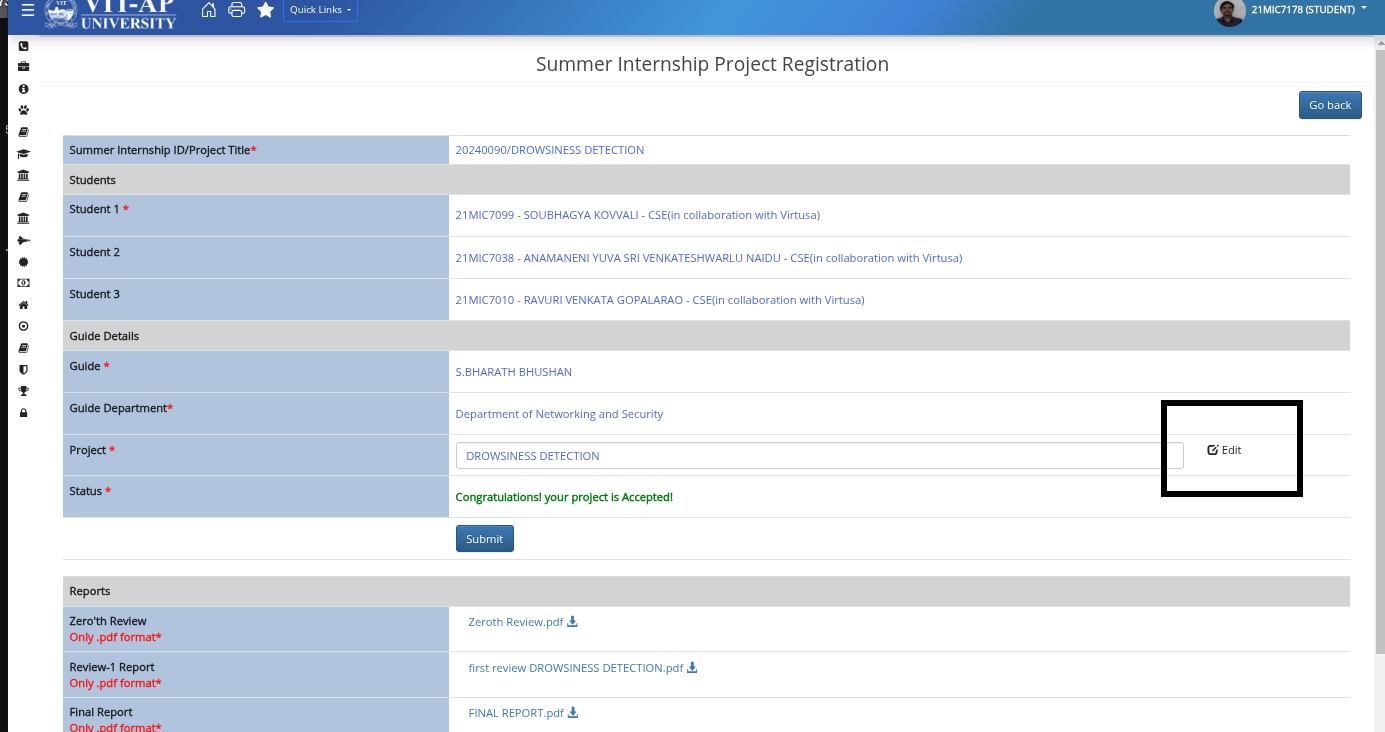Screen dimensions: 1385x732
Task: Click the Project name input field
Action: tap(819, 456)
